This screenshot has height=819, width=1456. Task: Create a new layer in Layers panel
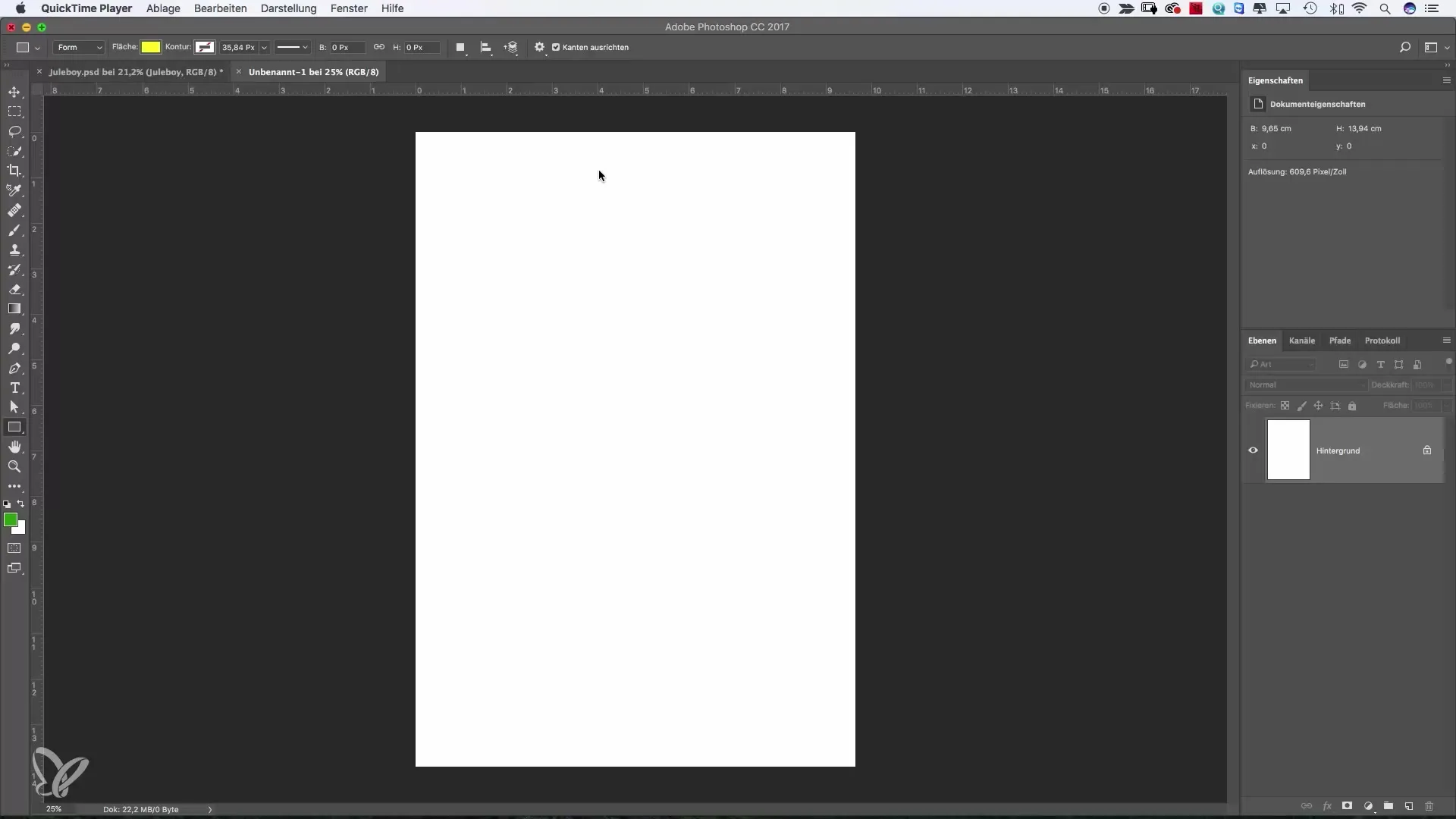click(1409, 806)
